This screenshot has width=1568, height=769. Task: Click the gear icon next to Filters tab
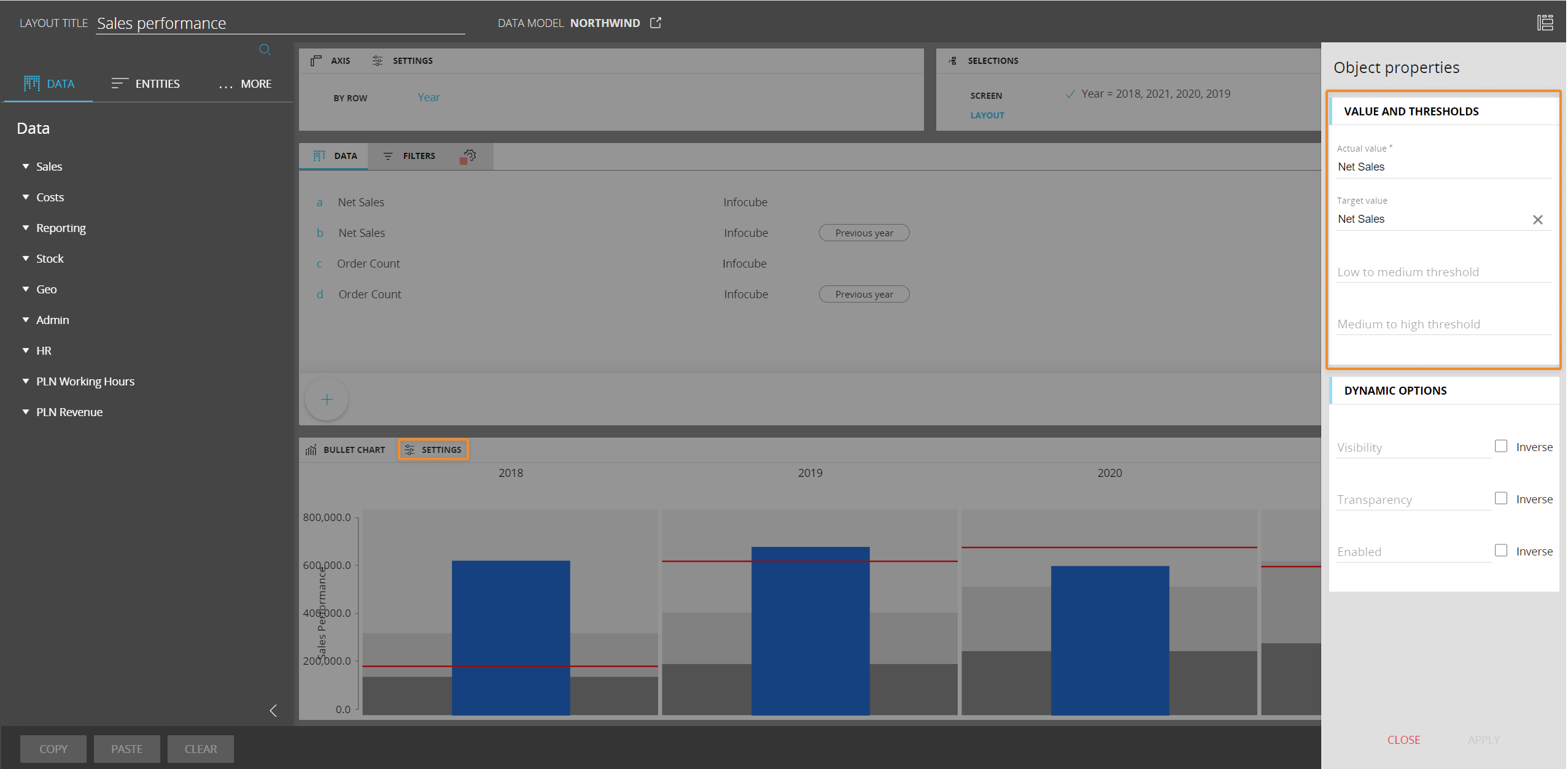pos(469,156)
